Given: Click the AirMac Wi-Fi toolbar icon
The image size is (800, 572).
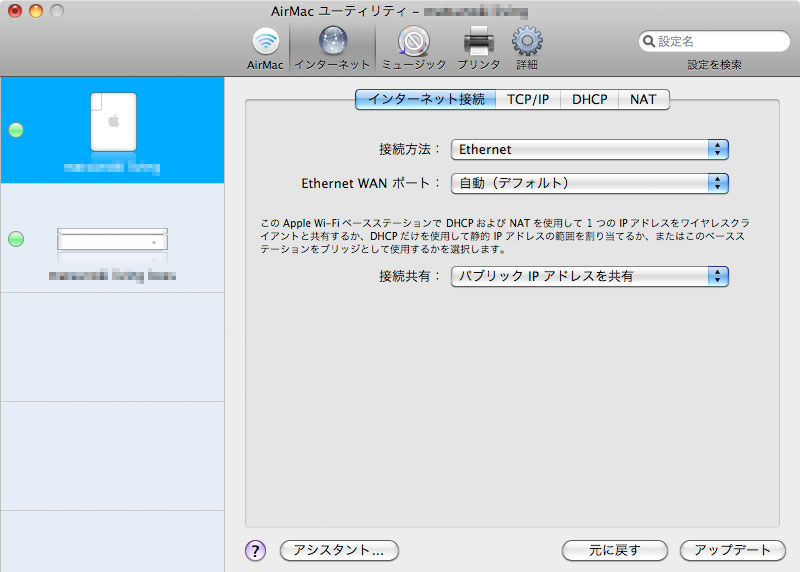Looking at the screenshot, I should click(265, 42).
